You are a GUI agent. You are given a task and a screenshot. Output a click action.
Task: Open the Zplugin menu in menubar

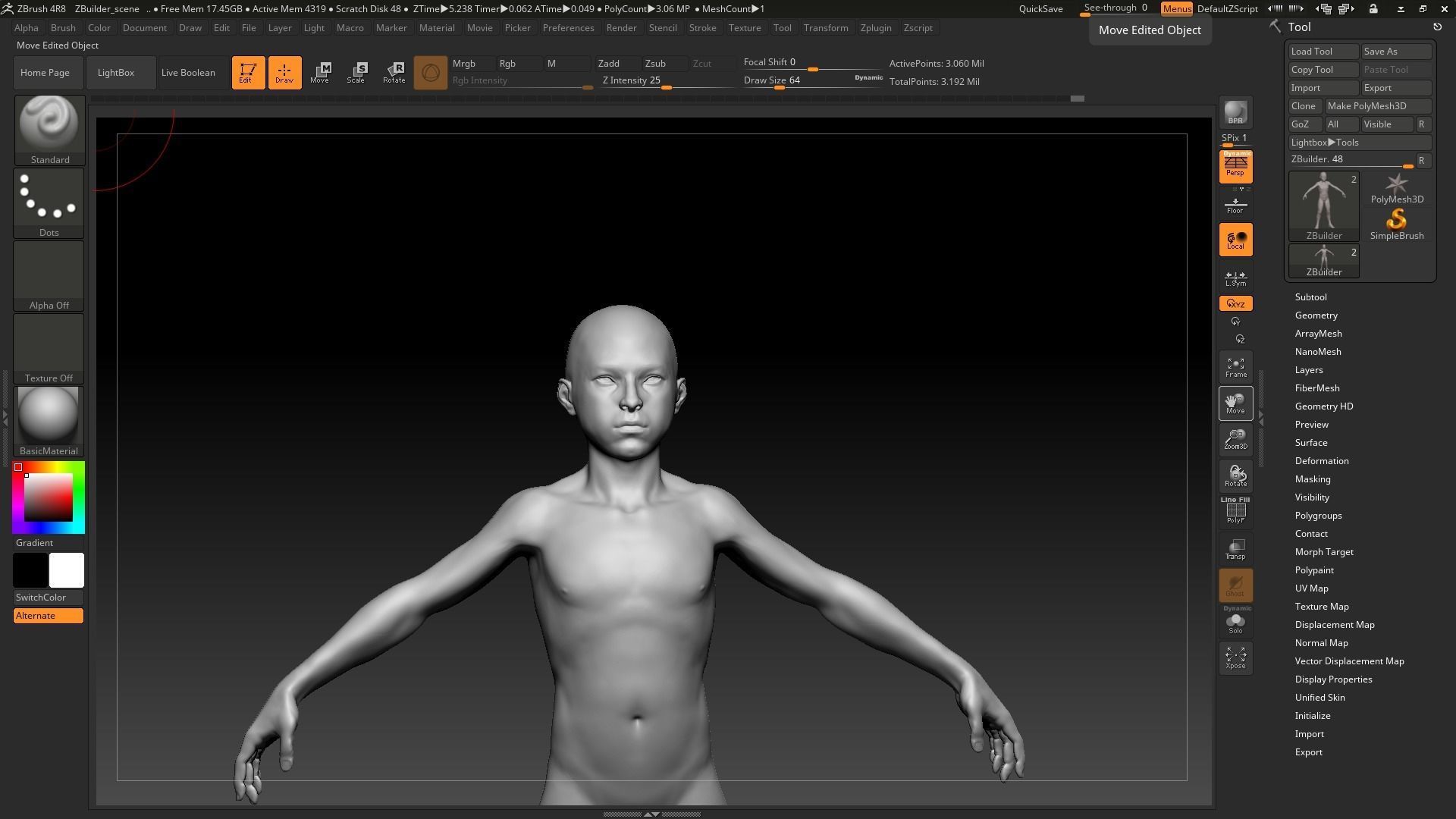click(x=876, y=27)
